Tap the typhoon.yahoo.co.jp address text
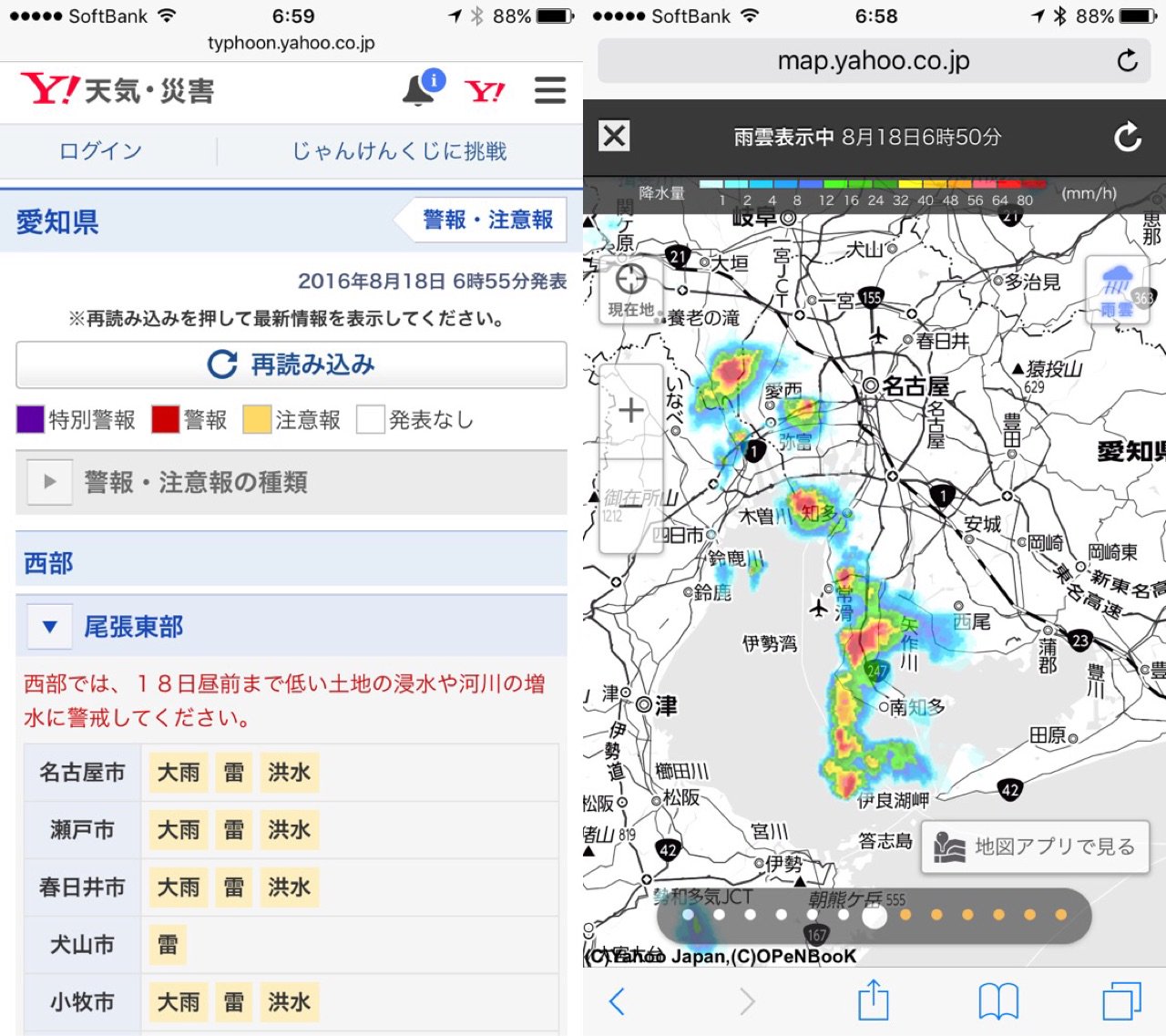 click(x=291, y=43)
